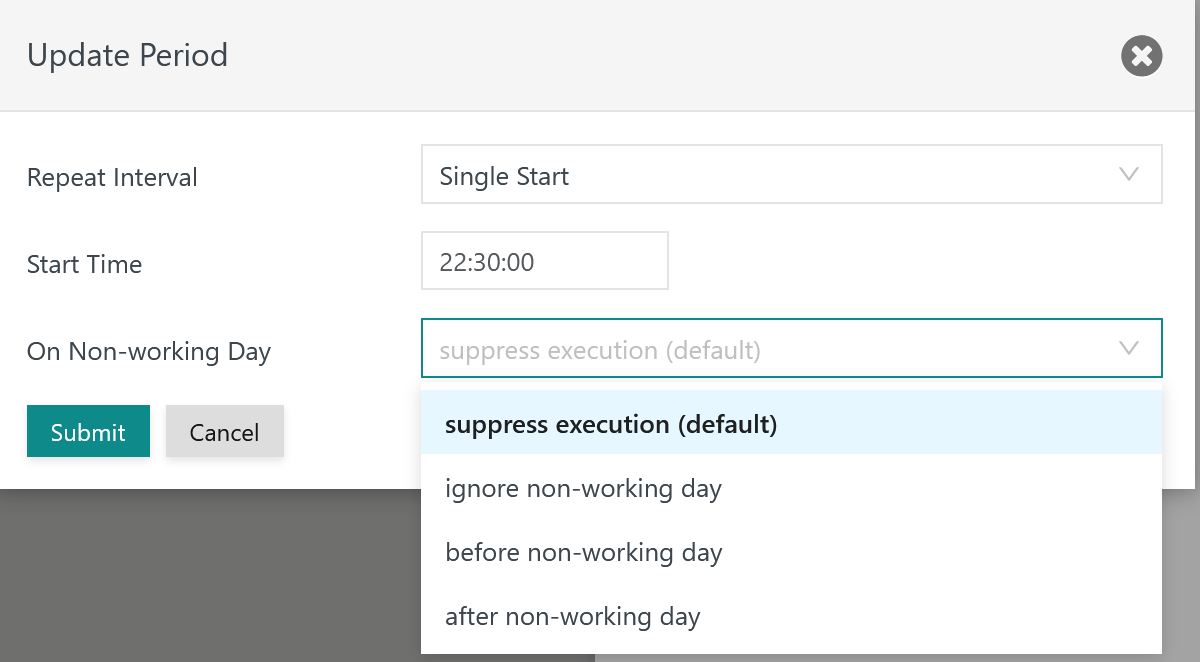Select suppress execution (default) option

pyautogui.click(x=792, y=423)
